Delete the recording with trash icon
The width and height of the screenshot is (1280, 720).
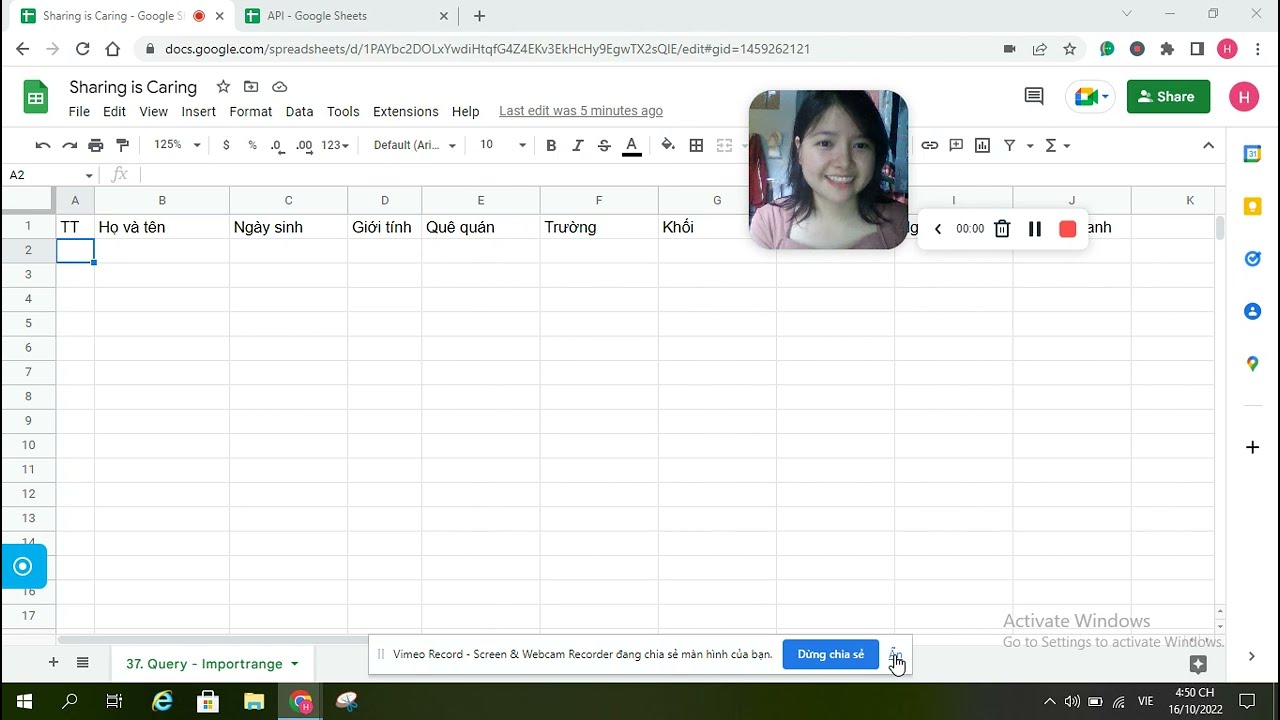1003,229
